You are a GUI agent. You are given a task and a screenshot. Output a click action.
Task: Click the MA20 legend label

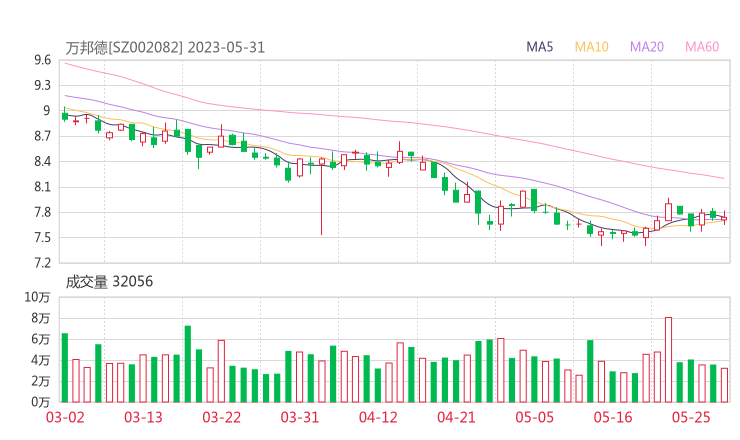coord(647,47)
